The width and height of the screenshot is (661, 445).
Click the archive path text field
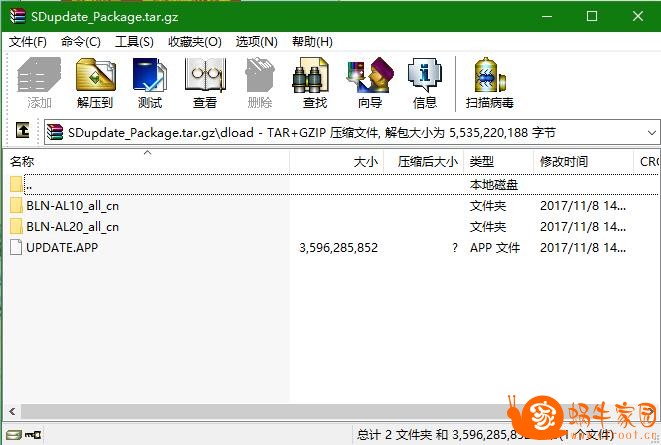(351, 133)
